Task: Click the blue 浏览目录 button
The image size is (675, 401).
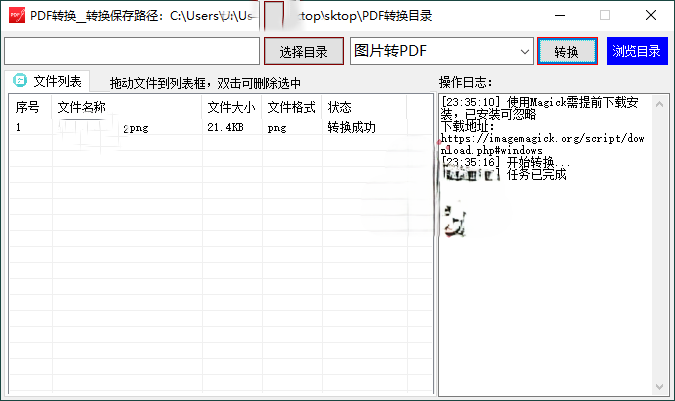Action: pos(637,51)
